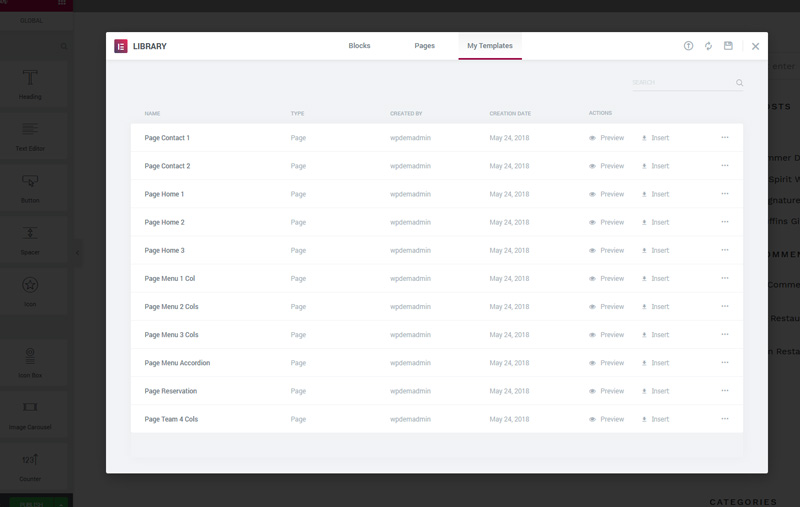Open the library info help icon

688,46
